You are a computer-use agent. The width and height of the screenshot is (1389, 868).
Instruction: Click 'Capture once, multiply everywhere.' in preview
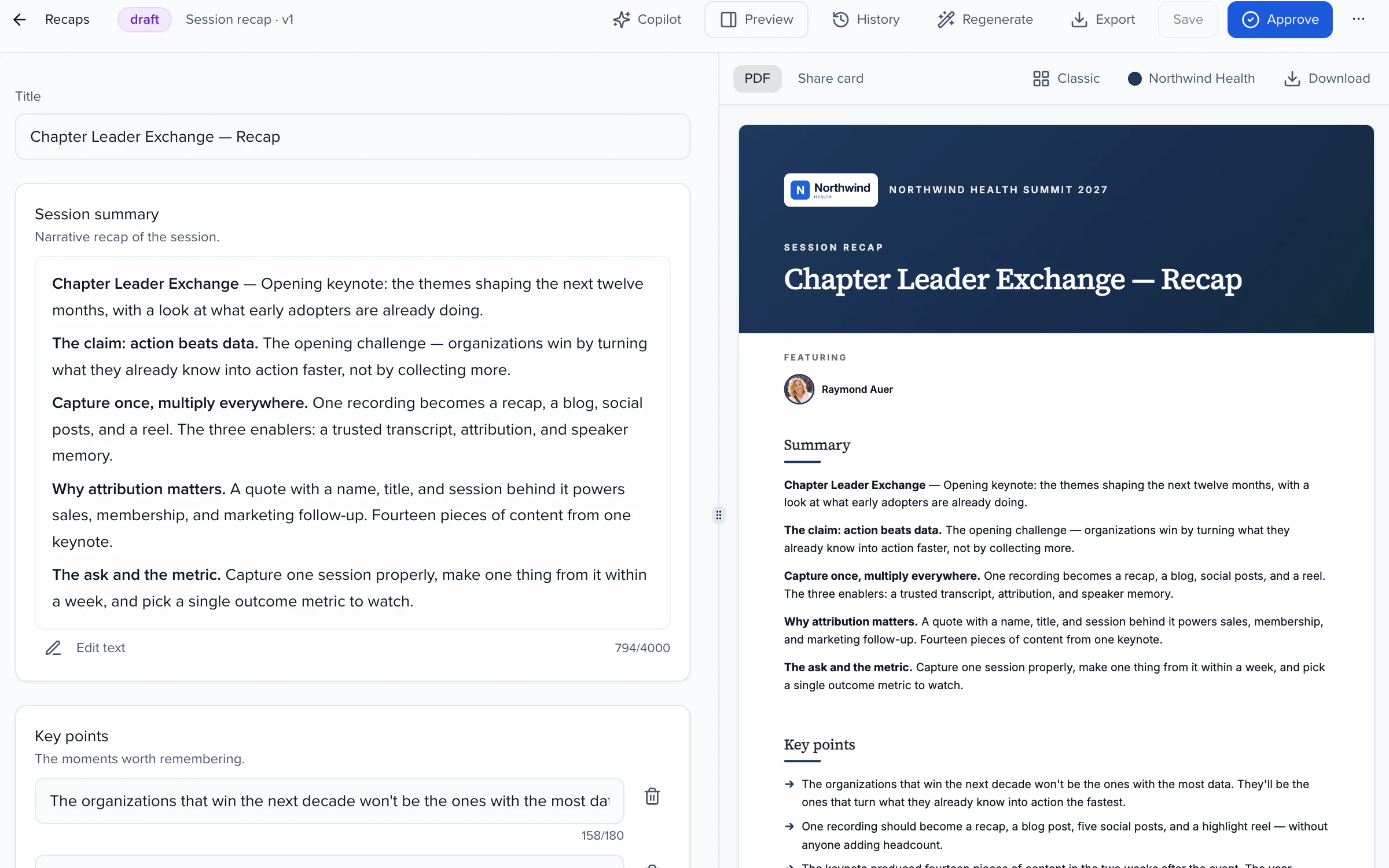pyautogui.click(x=881, y=576)
